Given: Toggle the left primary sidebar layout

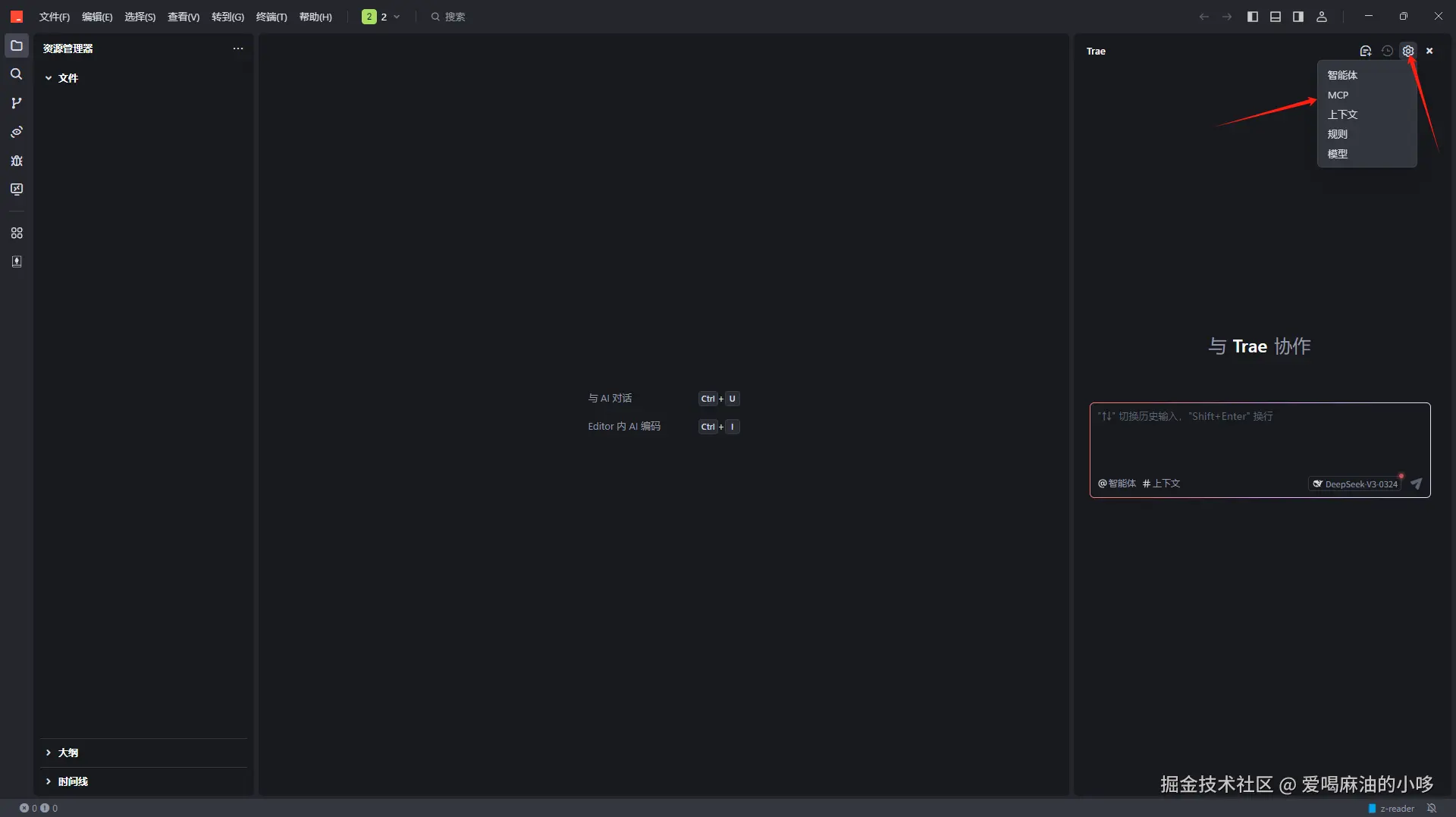Looking at the screenshot, I should pos(1253,17).
